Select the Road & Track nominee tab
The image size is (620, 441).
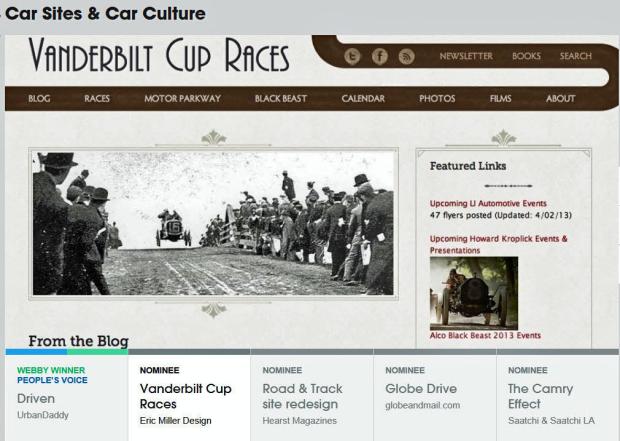[312, 395]
